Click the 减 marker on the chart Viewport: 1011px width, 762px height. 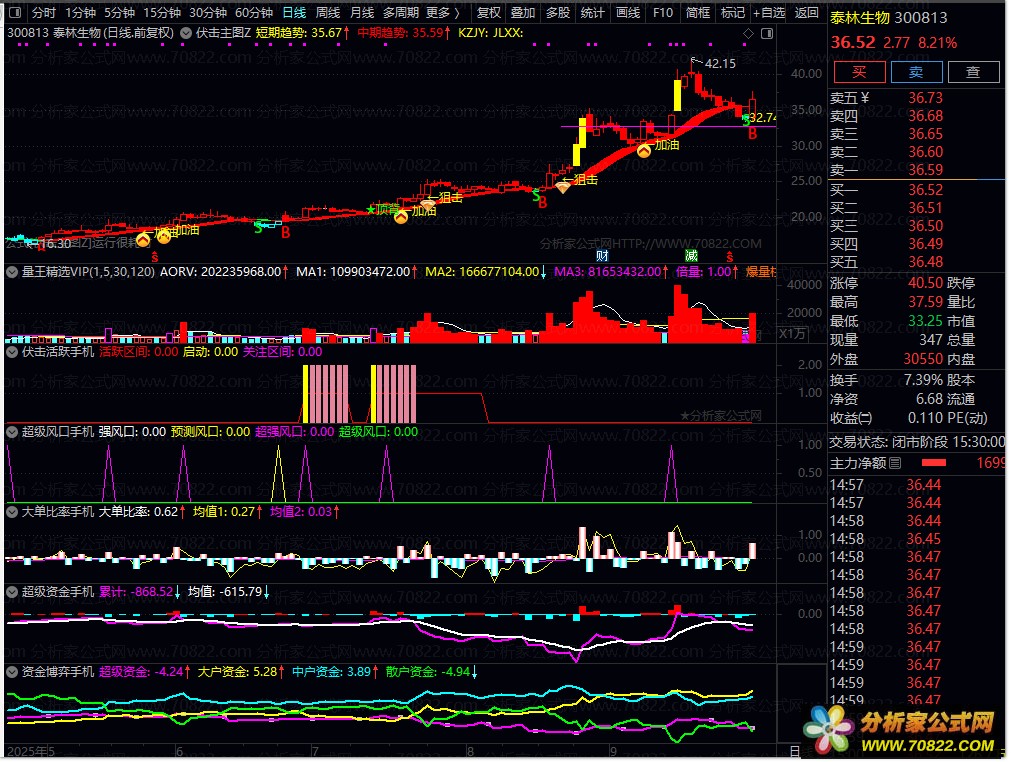click(691, 256)
